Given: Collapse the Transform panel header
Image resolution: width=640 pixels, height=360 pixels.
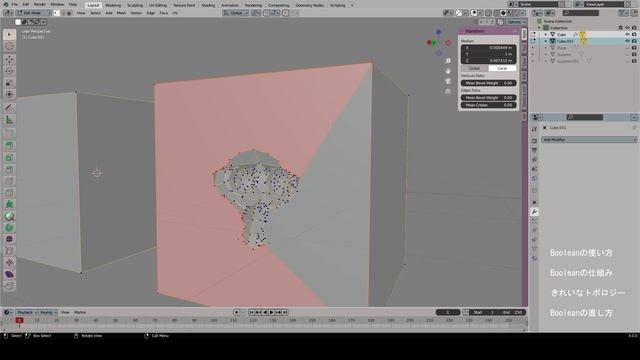Looking at the screenshot, I should (x=489, y=31).
